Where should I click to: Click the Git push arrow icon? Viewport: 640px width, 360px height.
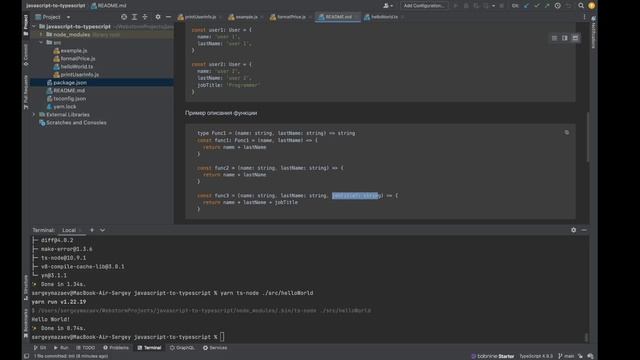click(x=547, y=6)
